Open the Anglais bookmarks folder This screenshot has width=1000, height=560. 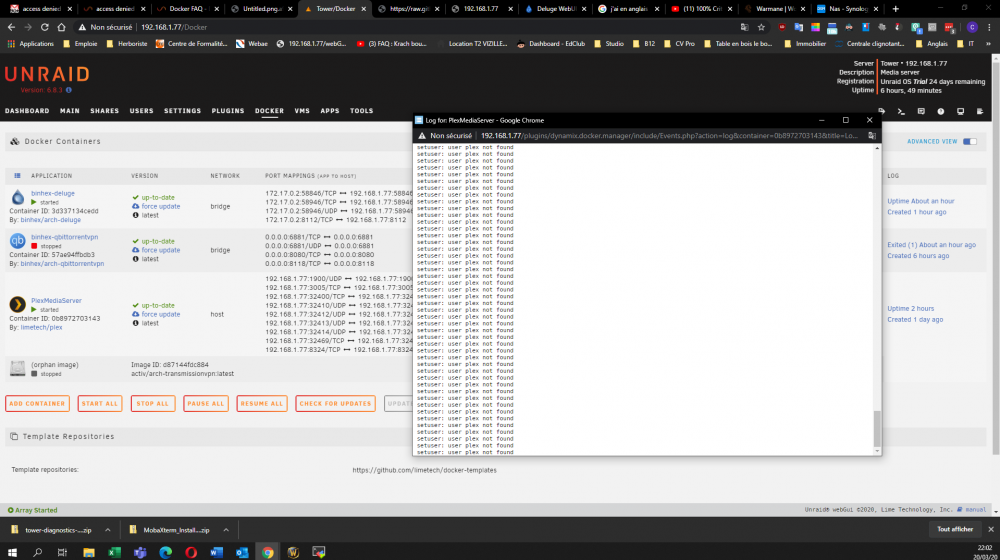click(x=932, y=44)
